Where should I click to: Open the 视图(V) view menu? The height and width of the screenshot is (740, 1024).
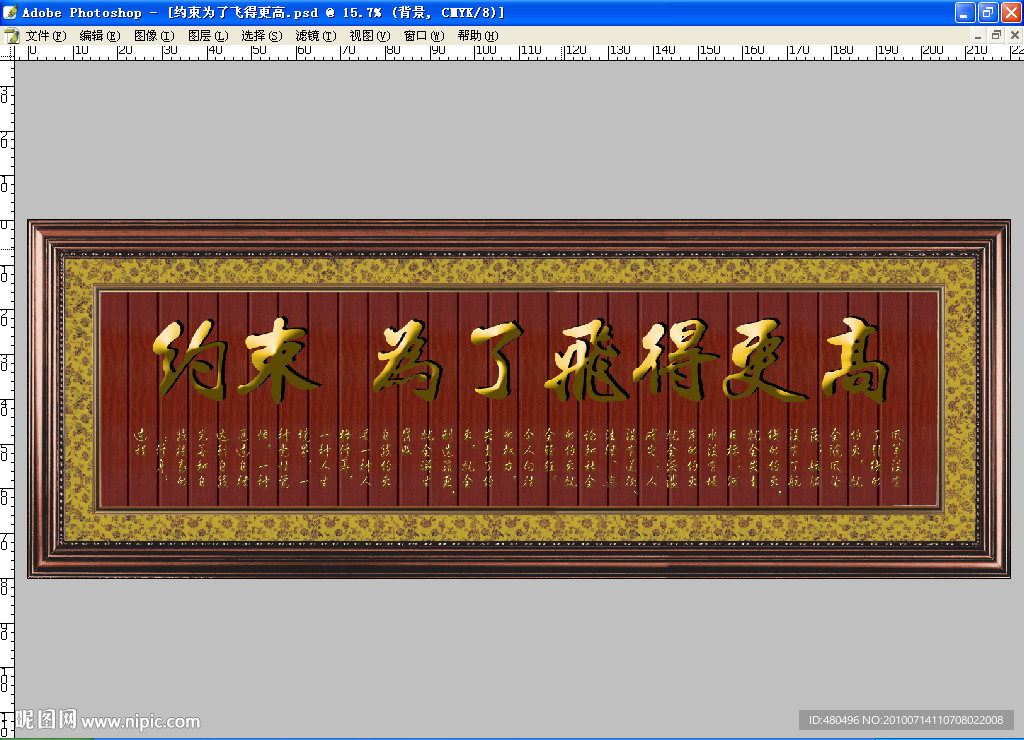click(369, 35)
